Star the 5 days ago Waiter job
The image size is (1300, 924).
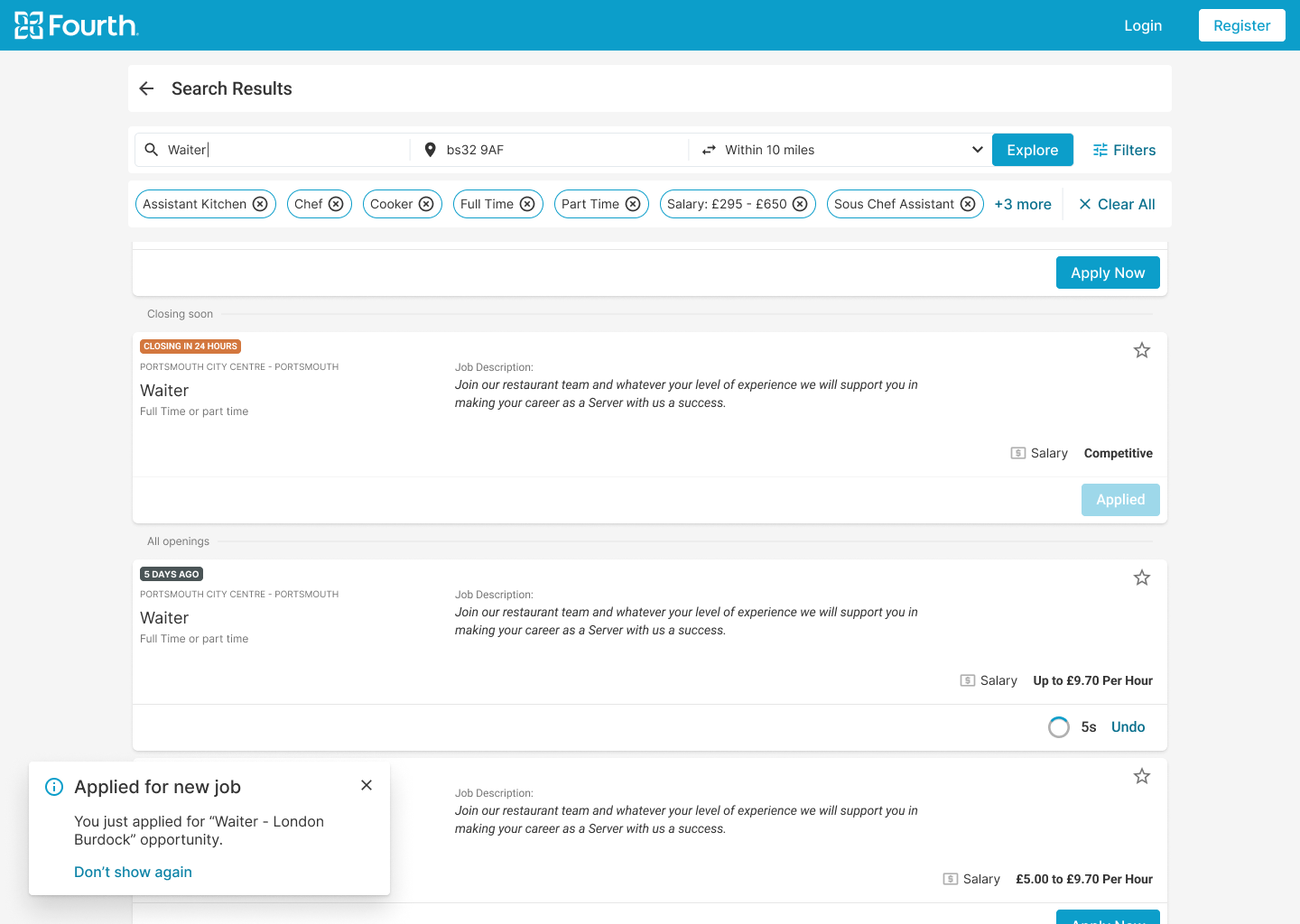tap(1142, 577)
